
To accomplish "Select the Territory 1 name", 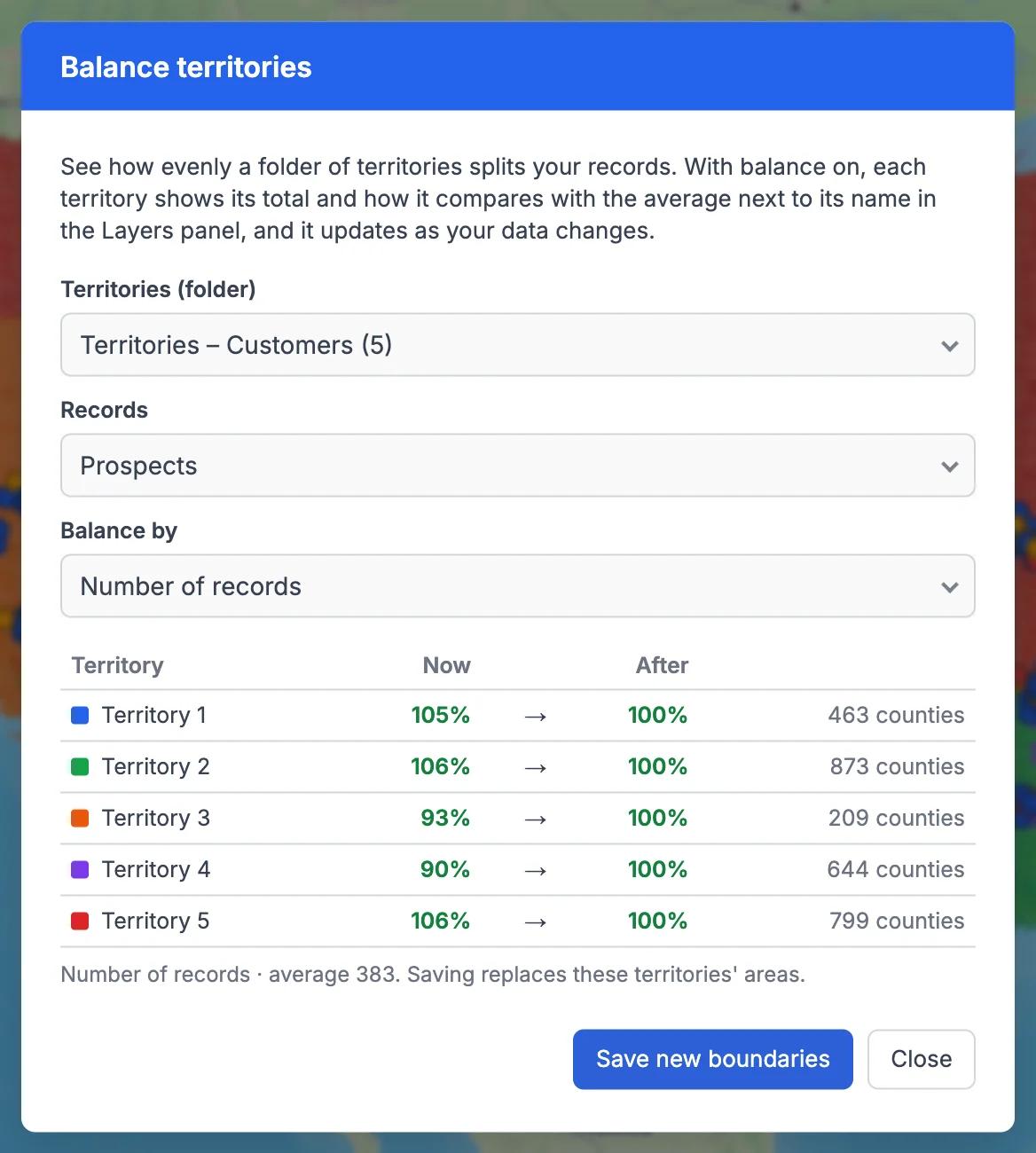I will [x=154, y=715].
